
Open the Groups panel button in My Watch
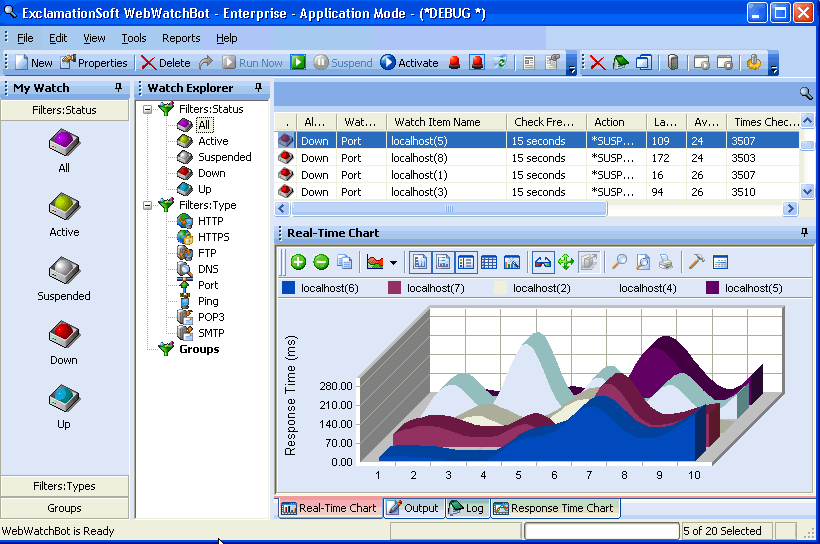[x=64, y=508]
